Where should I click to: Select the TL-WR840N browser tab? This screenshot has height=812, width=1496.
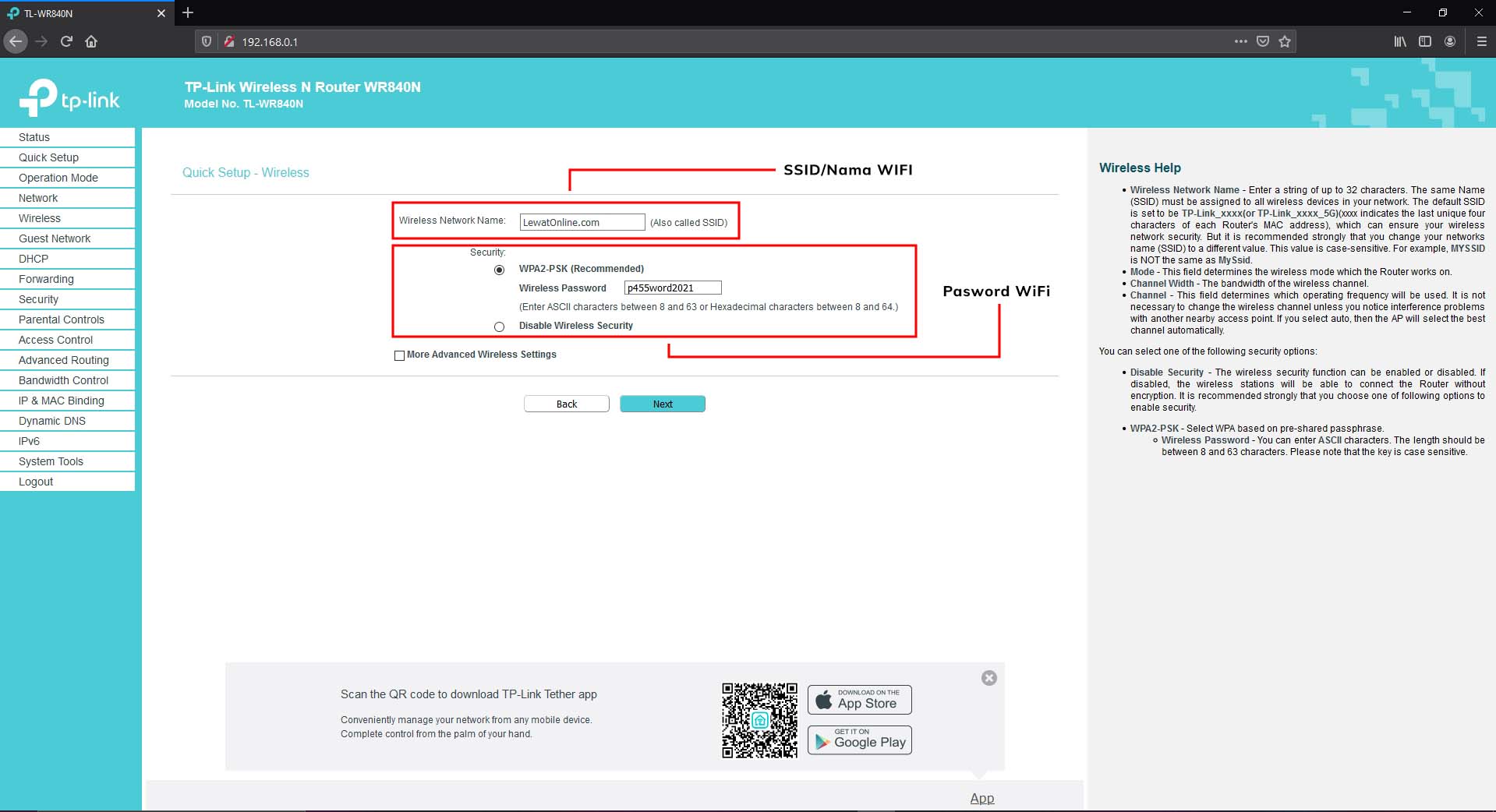86,13
